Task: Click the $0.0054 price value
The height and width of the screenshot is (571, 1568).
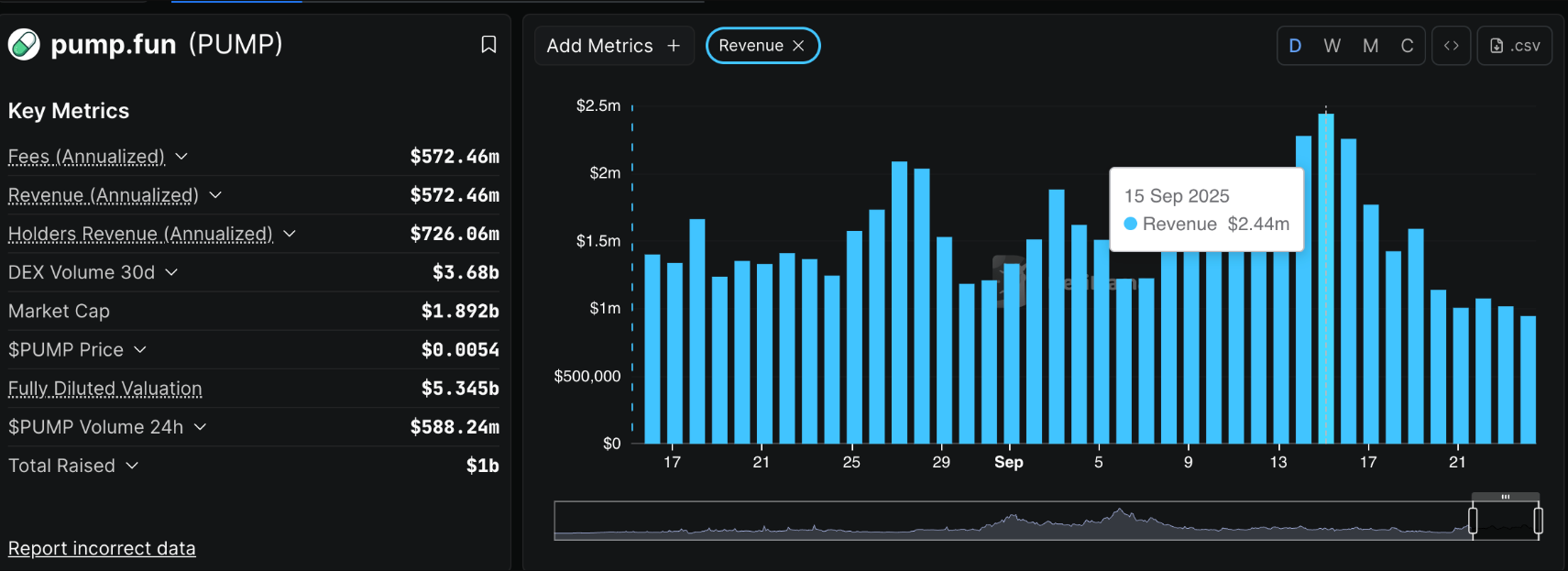Action: (x=460, y=349)
